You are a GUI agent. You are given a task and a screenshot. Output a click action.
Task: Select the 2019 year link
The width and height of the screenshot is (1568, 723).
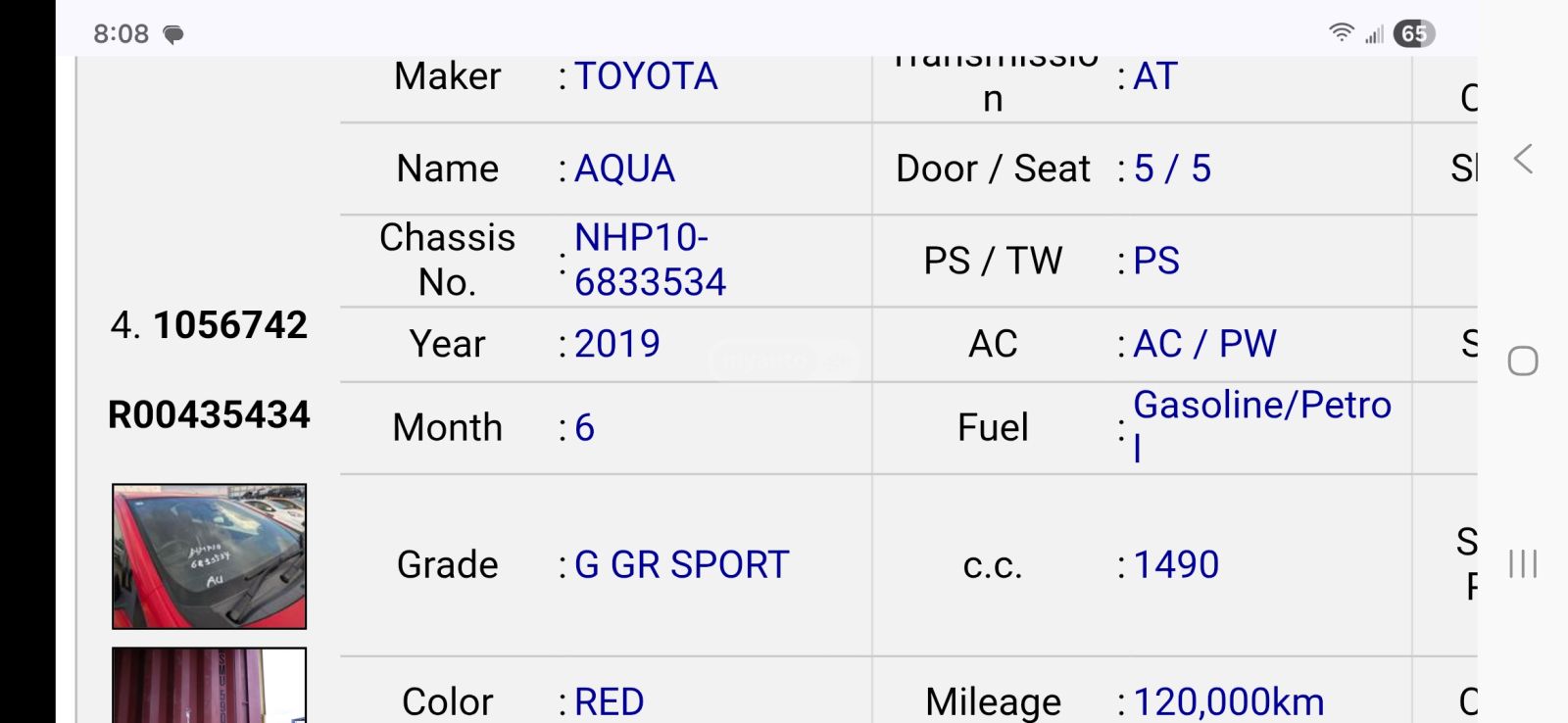[617, 344]
